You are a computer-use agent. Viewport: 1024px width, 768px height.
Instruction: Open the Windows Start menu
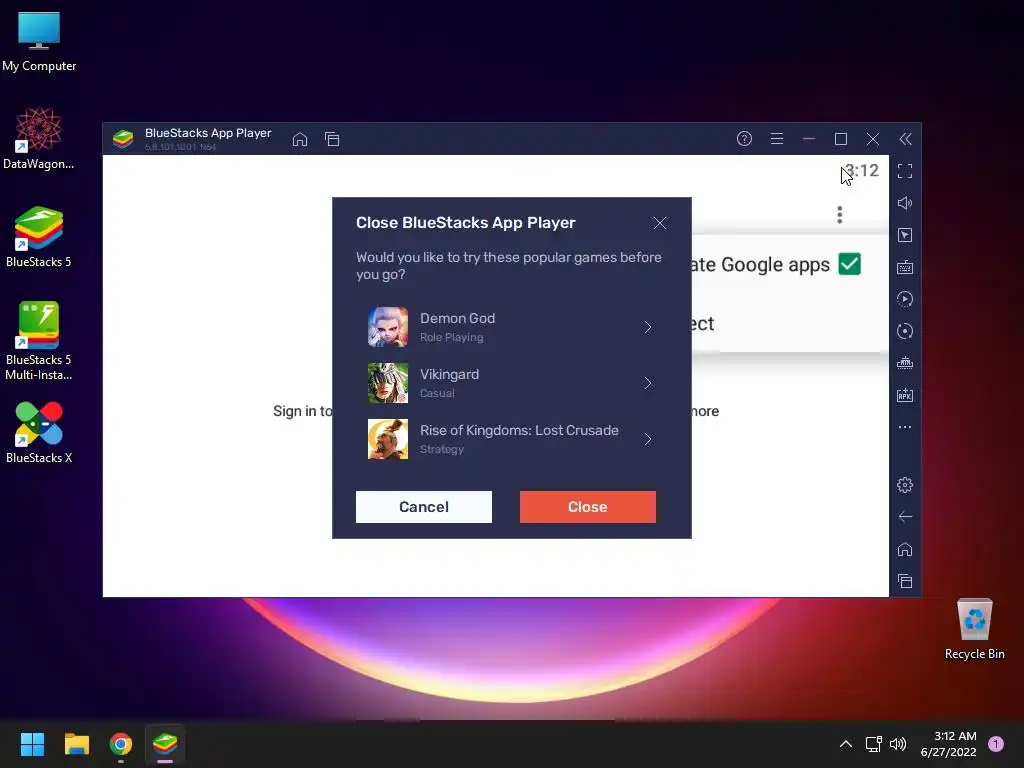[32, 744]
